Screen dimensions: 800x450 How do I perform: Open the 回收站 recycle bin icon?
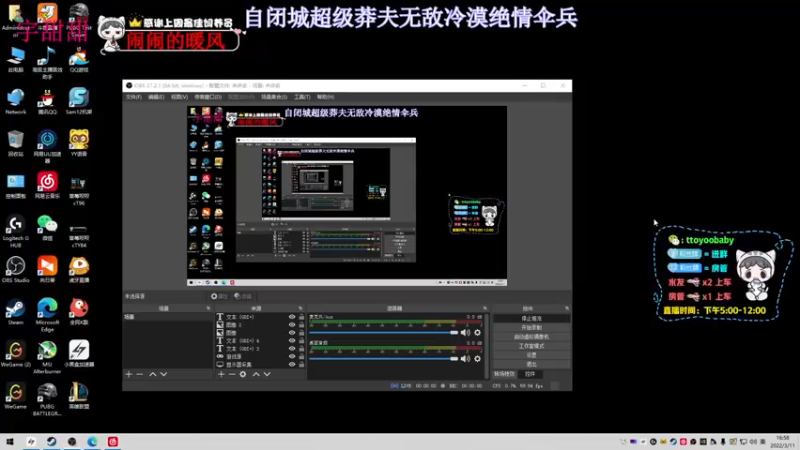pyautogui.click(x=15, y=143)
